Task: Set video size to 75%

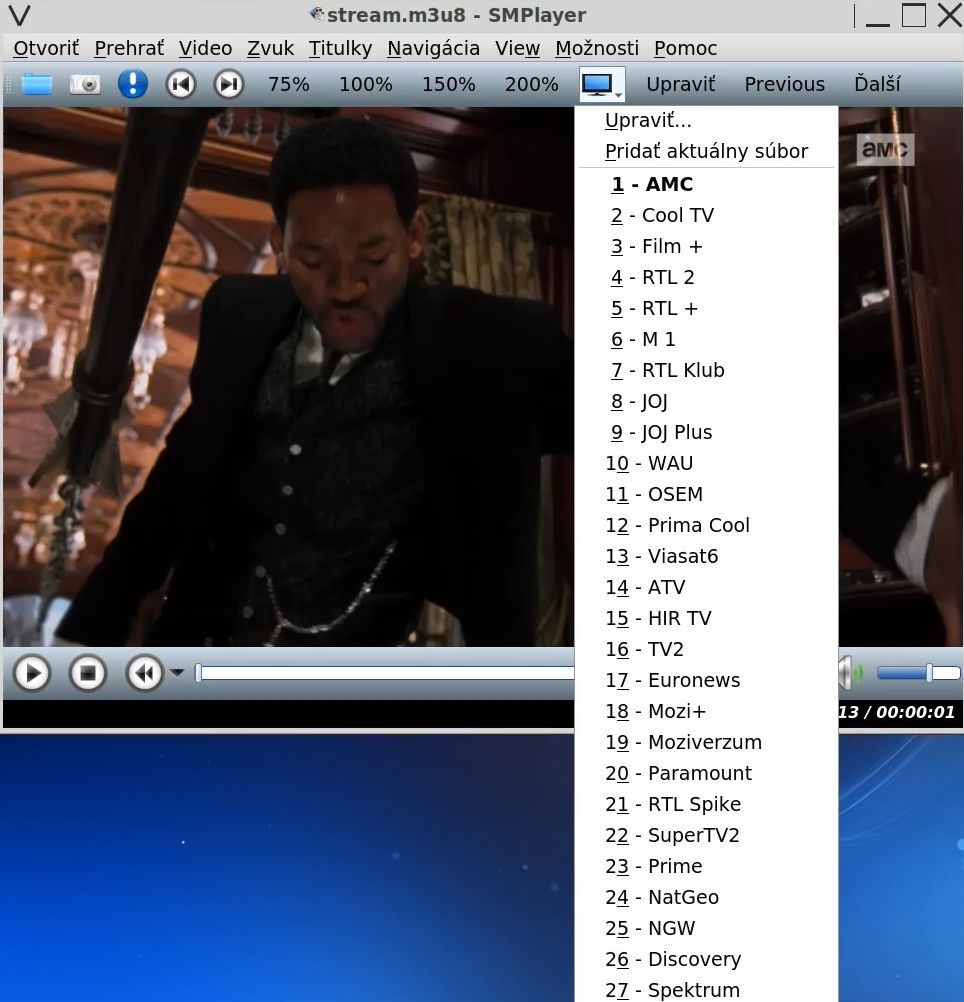Action: click(x=288, y=85)
